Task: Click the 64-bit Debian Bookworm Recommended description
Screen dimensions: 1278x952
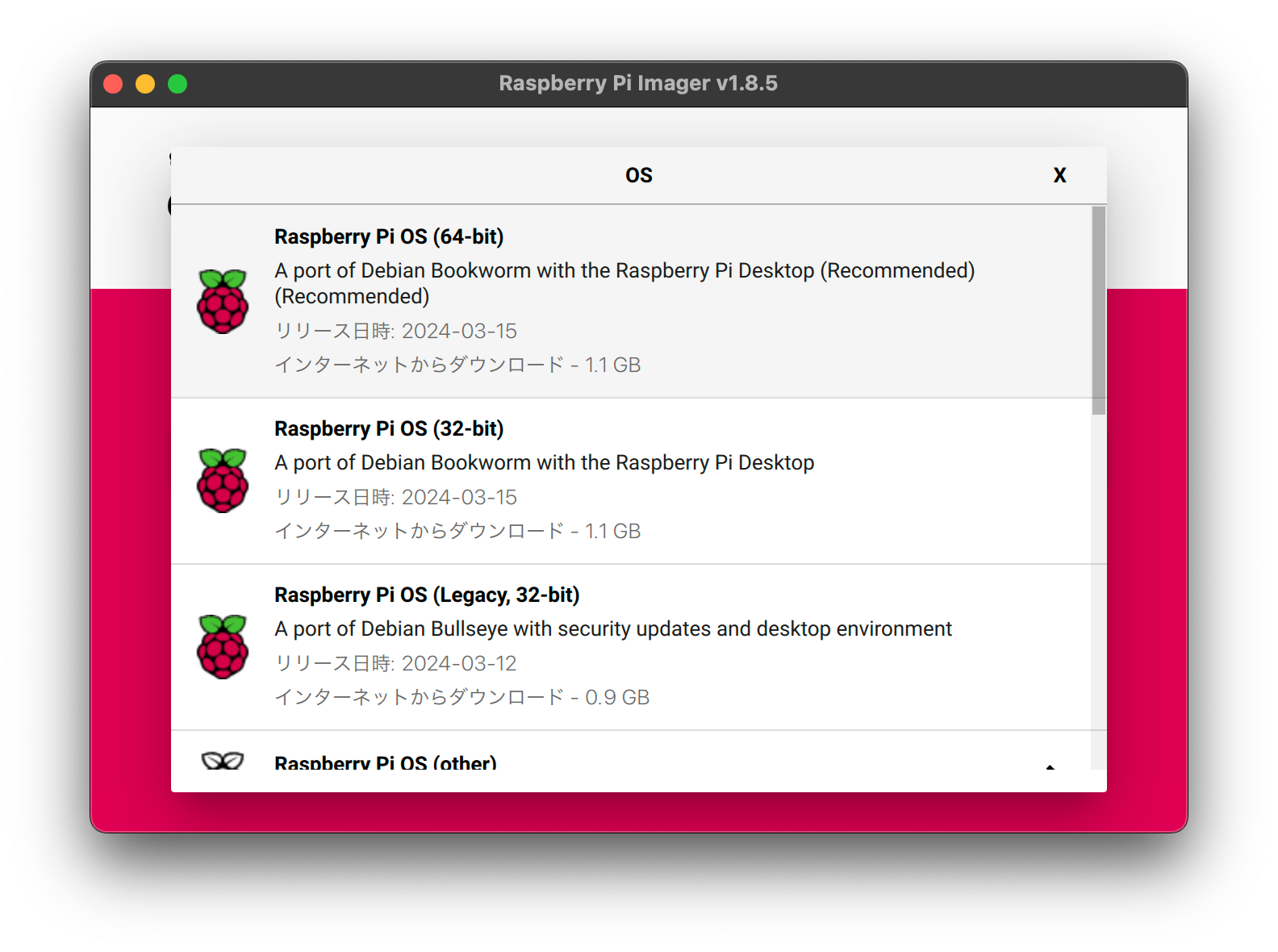Action: [x=624, y=283]
